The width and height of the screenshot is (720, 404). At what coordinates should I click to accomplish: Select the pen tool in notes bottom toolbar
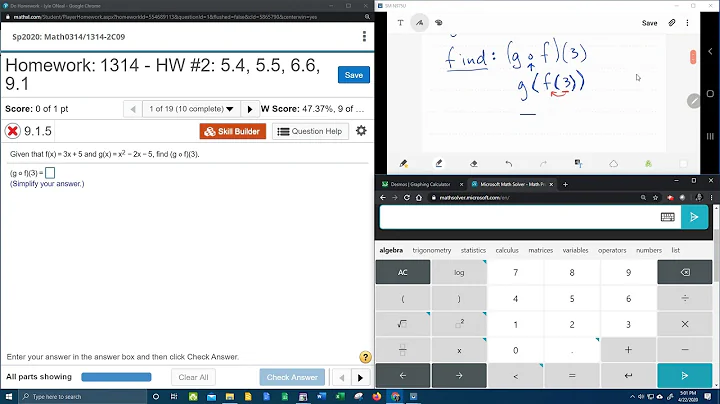click(404, 163)
